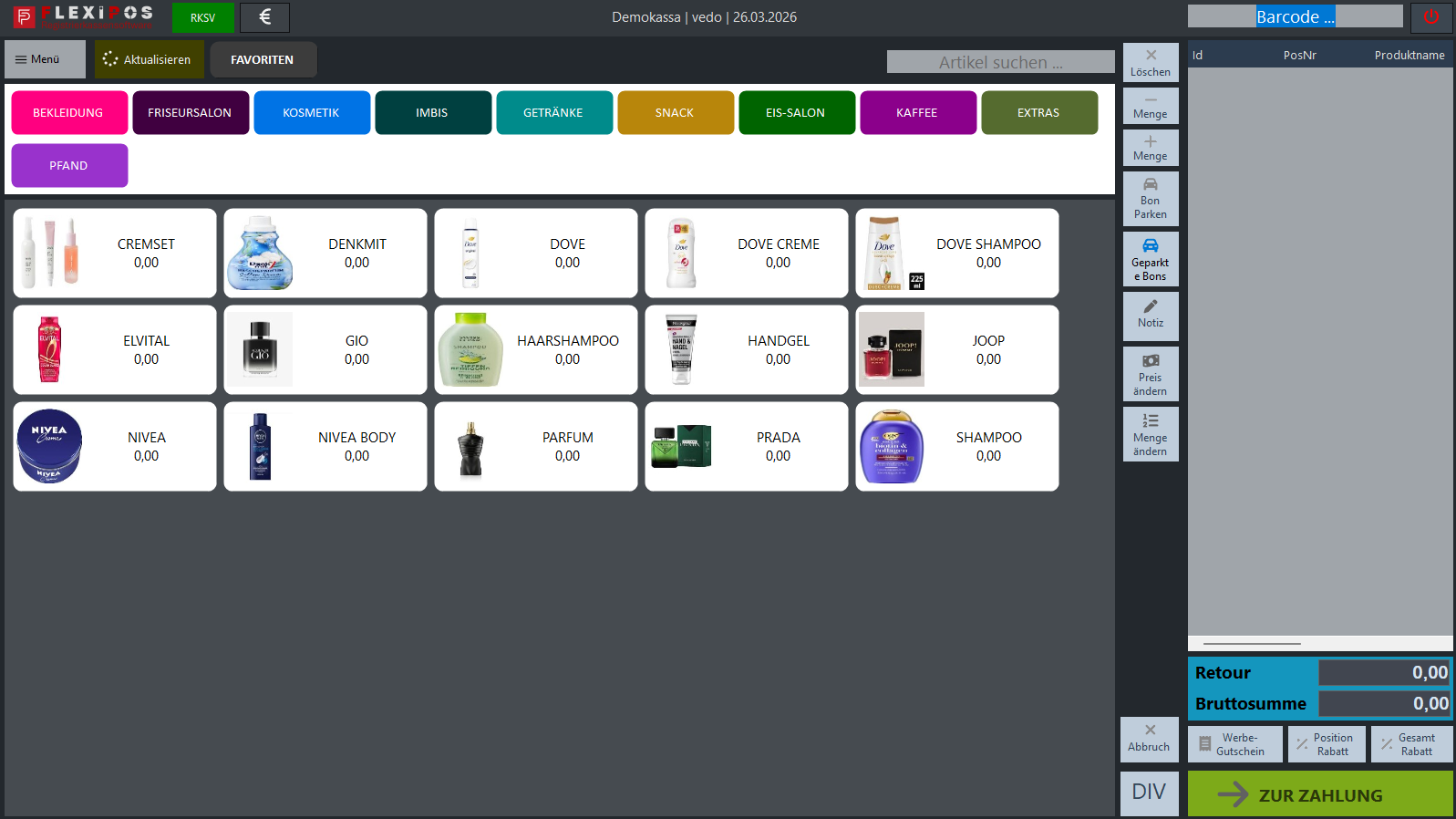Increase quantity with plus Menge button

click(x=1151, y=148)
